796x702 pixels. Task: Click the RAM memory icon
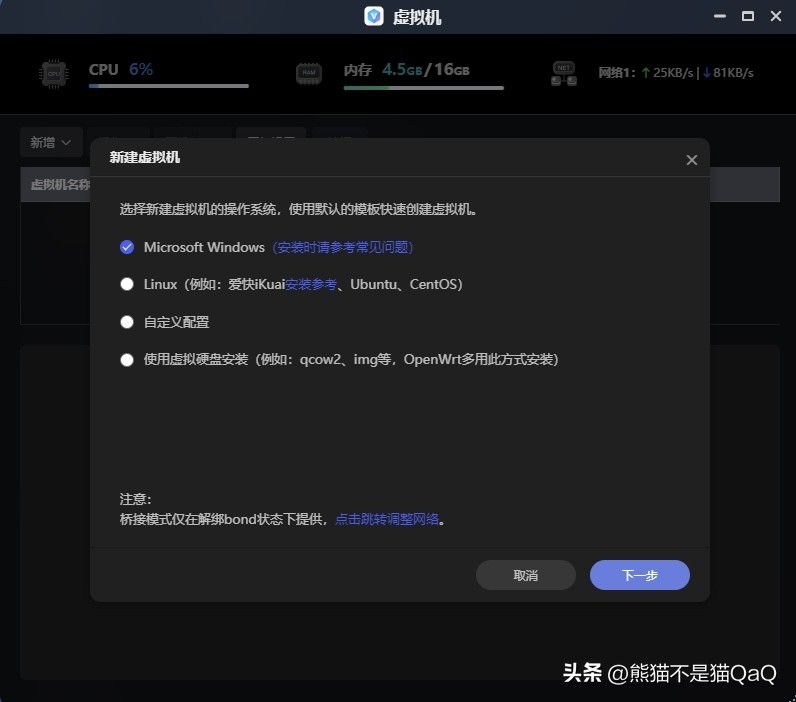tap(309, 74)
